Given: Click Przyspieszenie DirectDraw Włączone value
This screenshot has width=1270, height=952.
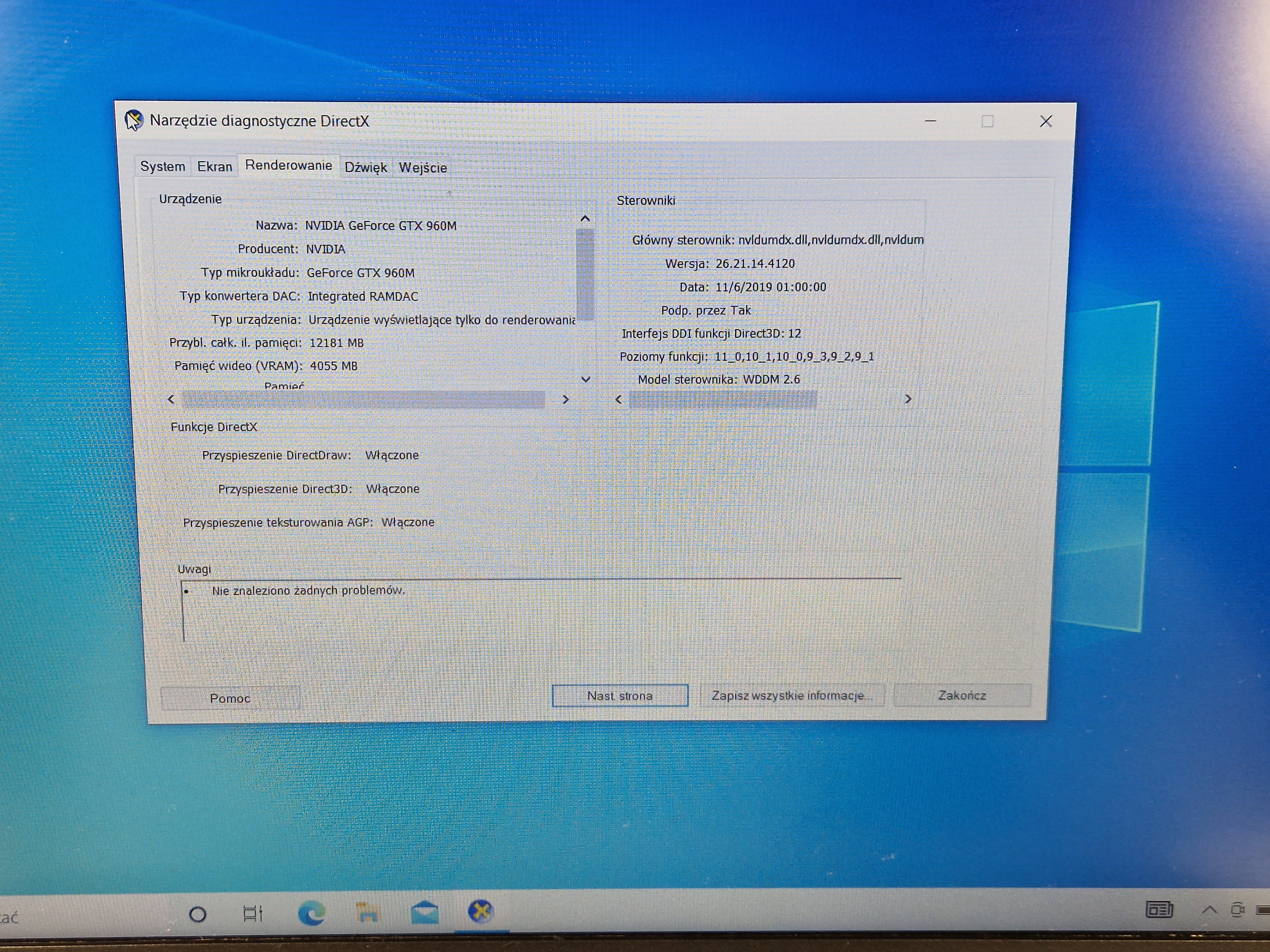Looking at the screenshot, I should 392,455.
